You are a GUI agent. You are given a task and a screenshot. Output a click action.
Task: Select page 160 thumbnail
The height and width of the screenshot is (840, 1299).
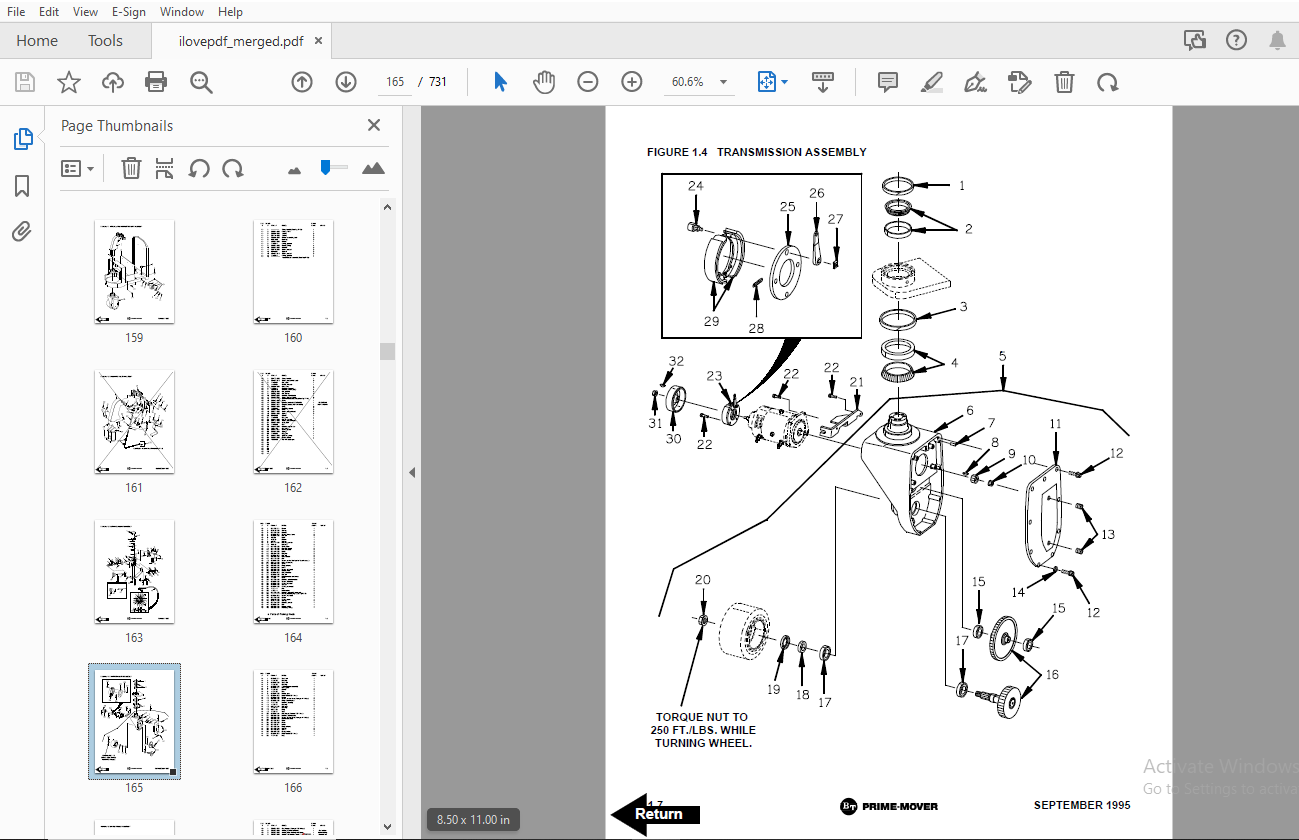point(293,271)
